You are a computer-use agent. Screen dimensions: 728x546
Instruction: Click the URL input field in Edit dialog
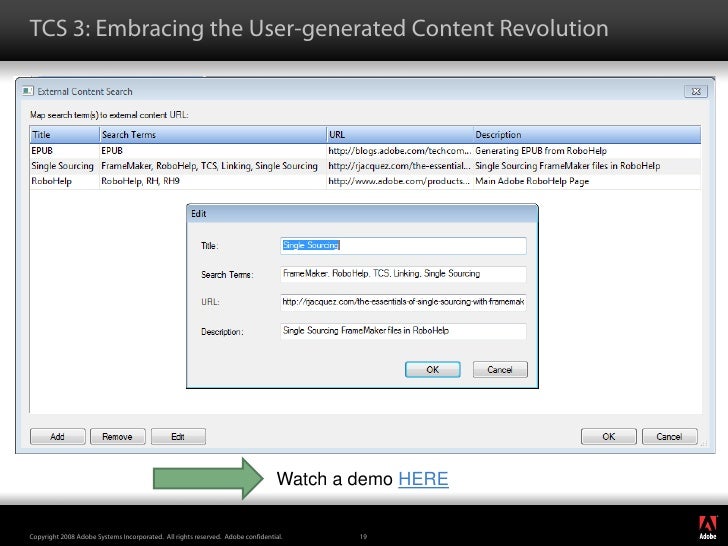[x=403, y=302]
